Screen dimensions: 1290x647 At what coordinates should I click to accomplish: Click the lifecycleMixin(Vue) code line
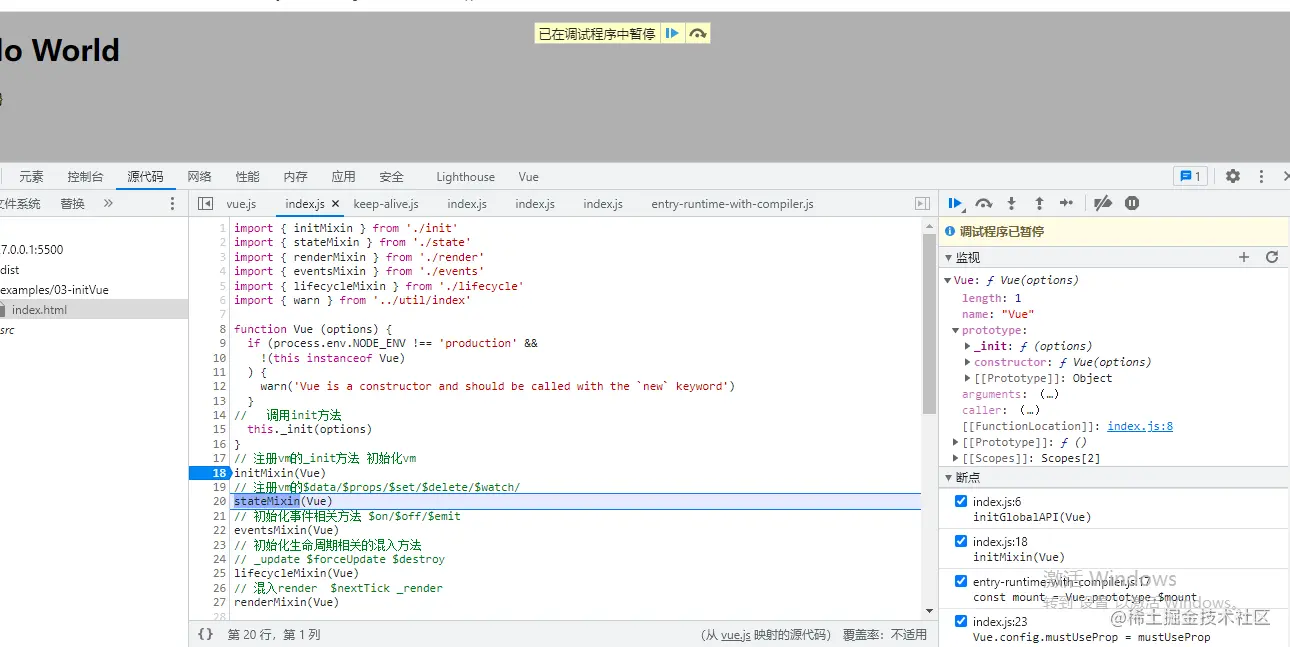pyautogui.click(x=296, y=574)
